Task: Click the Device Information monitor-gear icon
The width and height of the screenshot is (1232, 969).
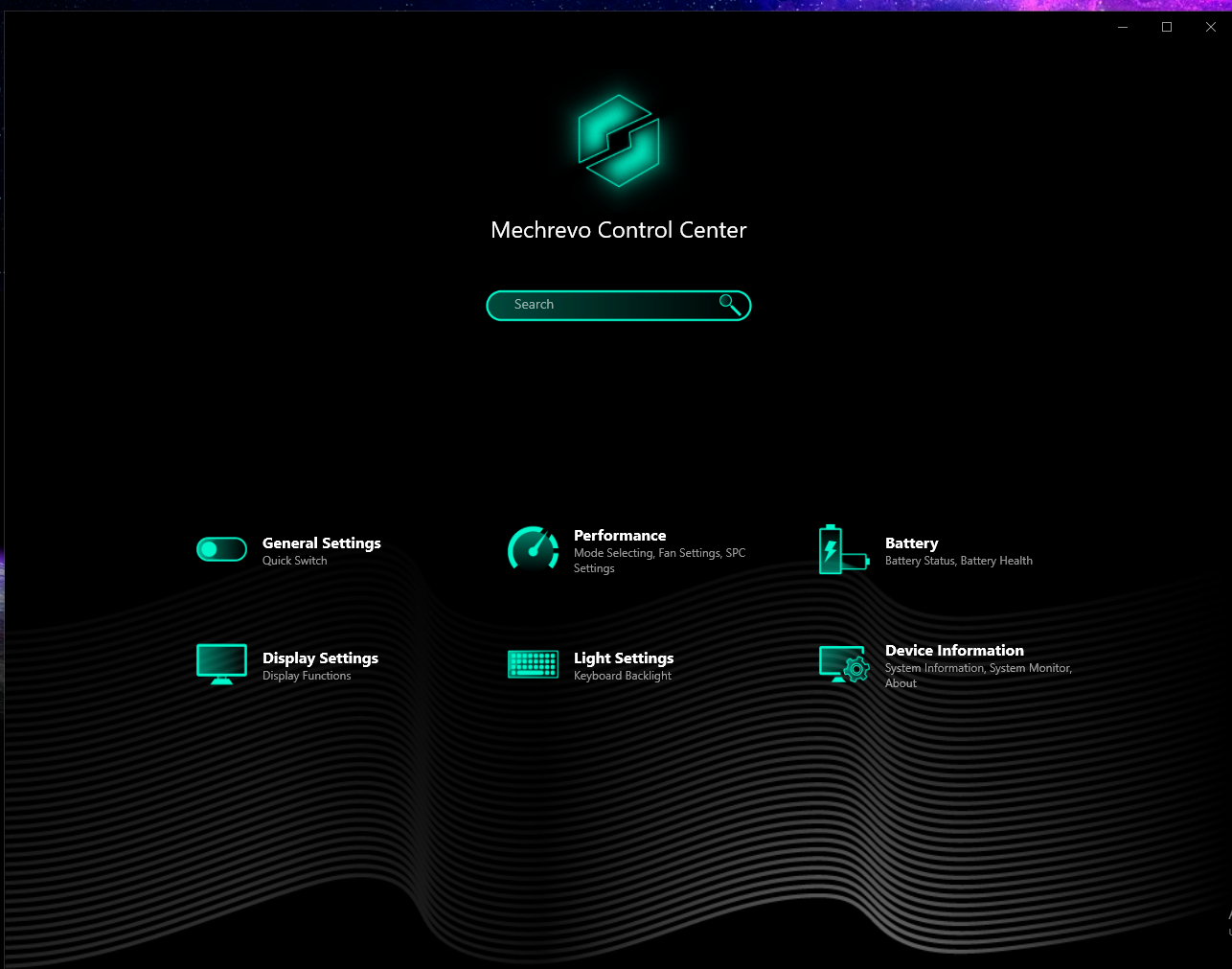Action: tap(844, 664)
